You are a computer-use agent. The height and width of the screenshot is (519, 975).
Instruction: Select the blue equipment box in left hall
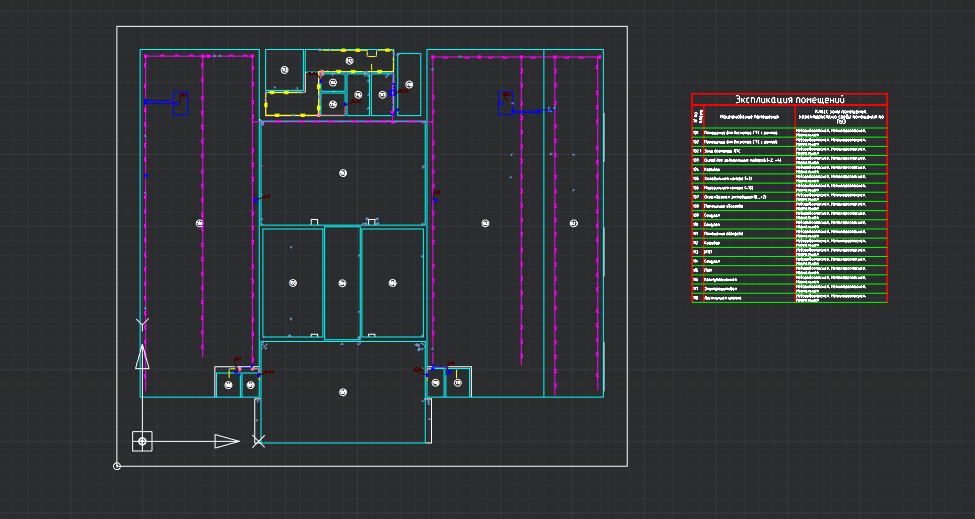pyautogui.click(x=180, y=102)
